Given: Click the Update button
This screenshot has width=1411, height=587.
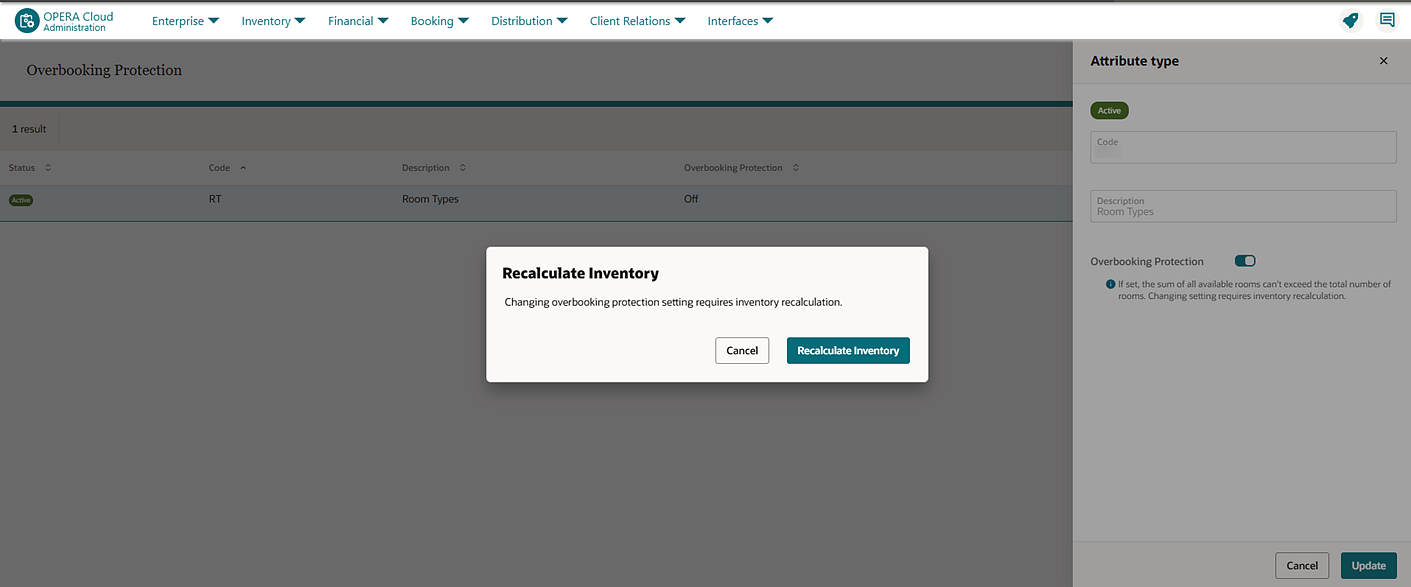Looking at the screenshot, I should click(x=1368, y=565).
